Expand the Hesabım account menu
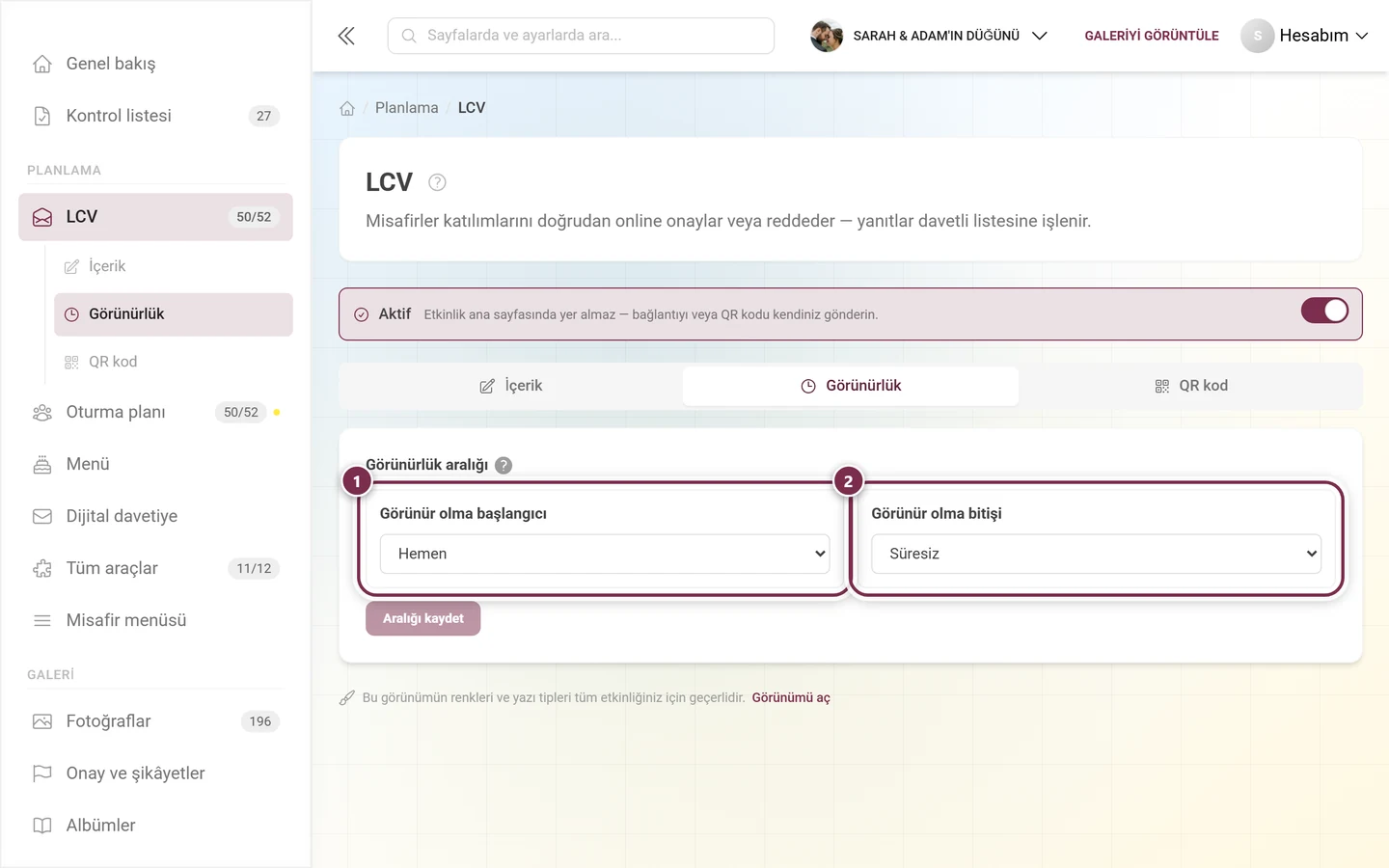This screenshot has height=868, width=1389. [x=1304, y=36]
